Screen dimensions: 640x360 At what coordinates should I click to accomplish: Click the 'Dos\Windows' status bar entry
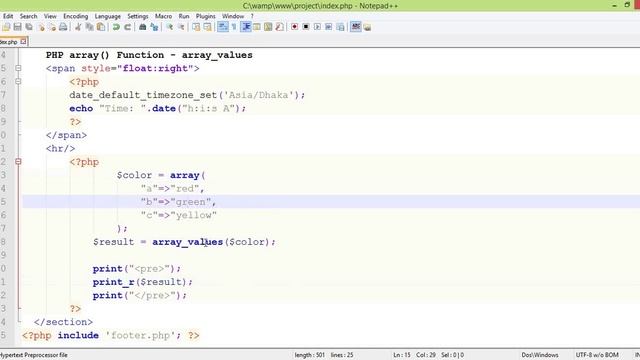click(540, 355)
